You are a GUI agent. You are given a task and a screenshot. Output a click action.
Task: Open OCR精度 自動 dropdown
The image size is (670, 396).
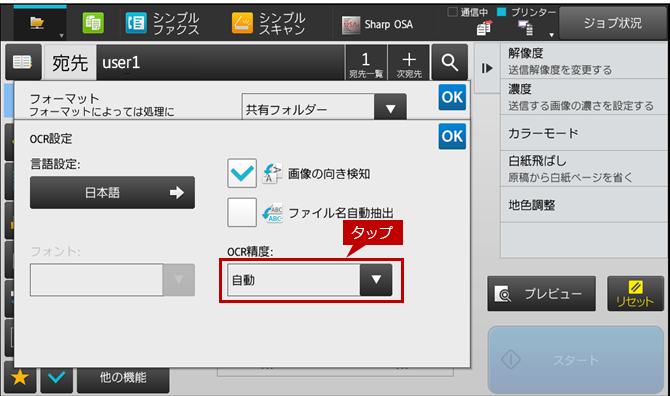[310, 280]
